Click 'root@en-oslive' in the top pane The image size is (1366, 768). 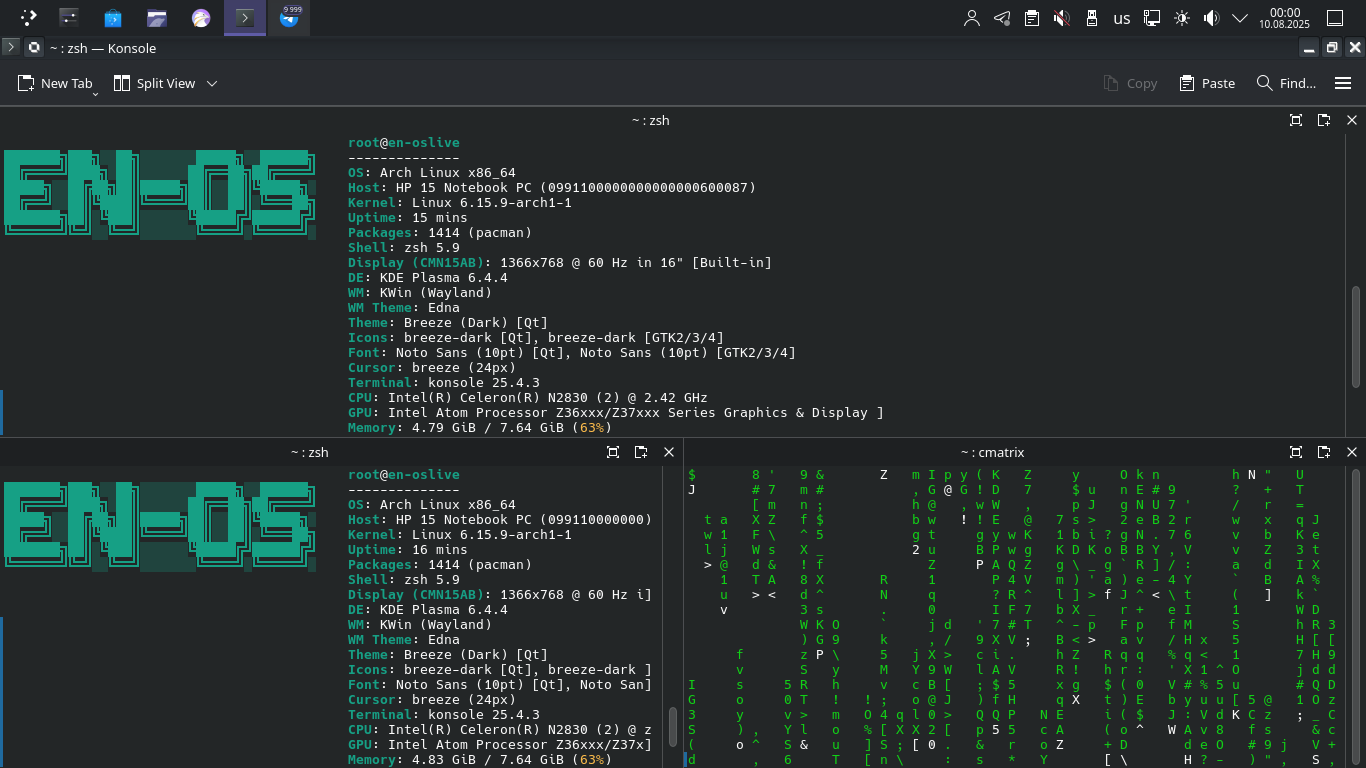coord(404,143)
